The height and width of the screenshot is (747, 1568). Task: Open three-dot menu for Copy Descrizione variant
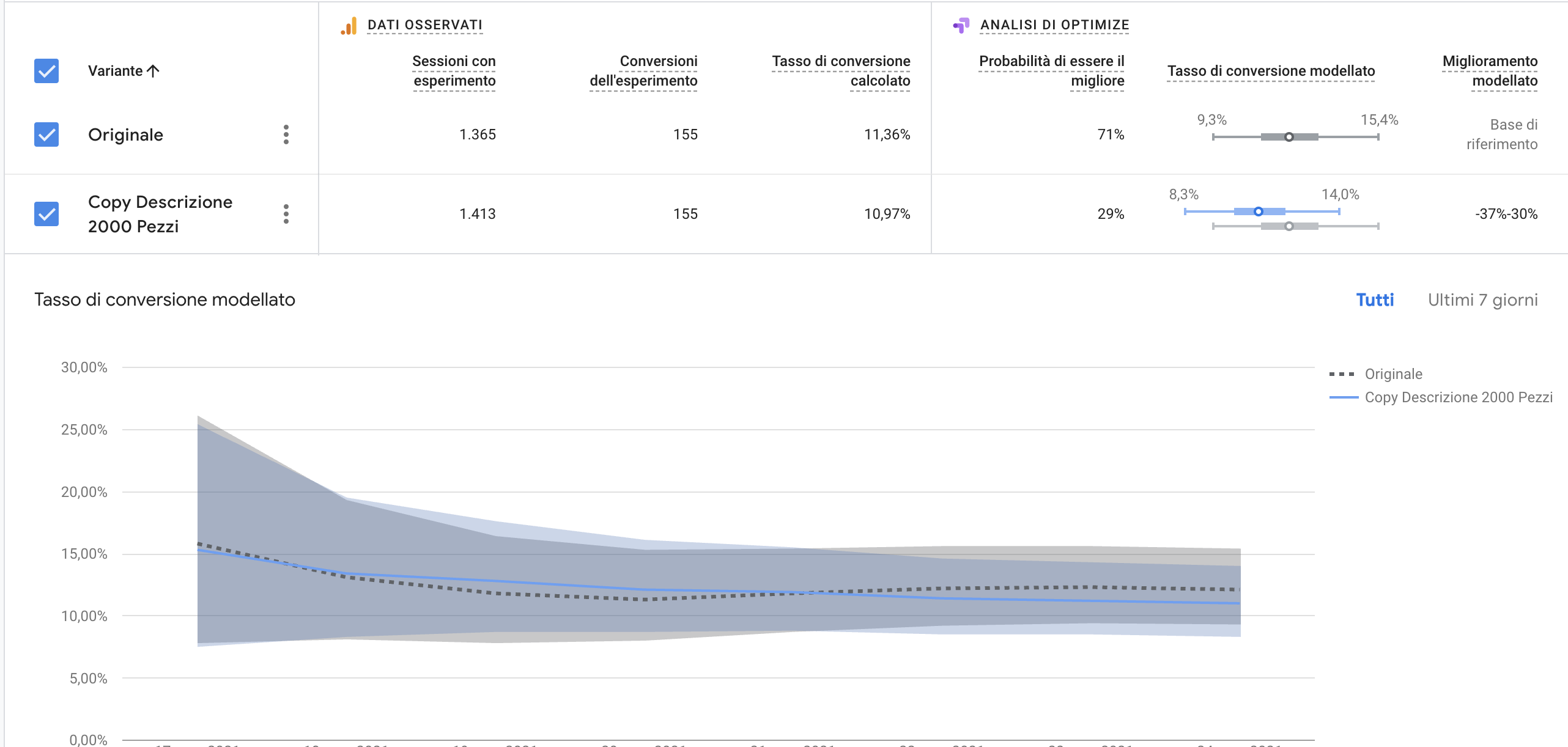pos(286,214)
